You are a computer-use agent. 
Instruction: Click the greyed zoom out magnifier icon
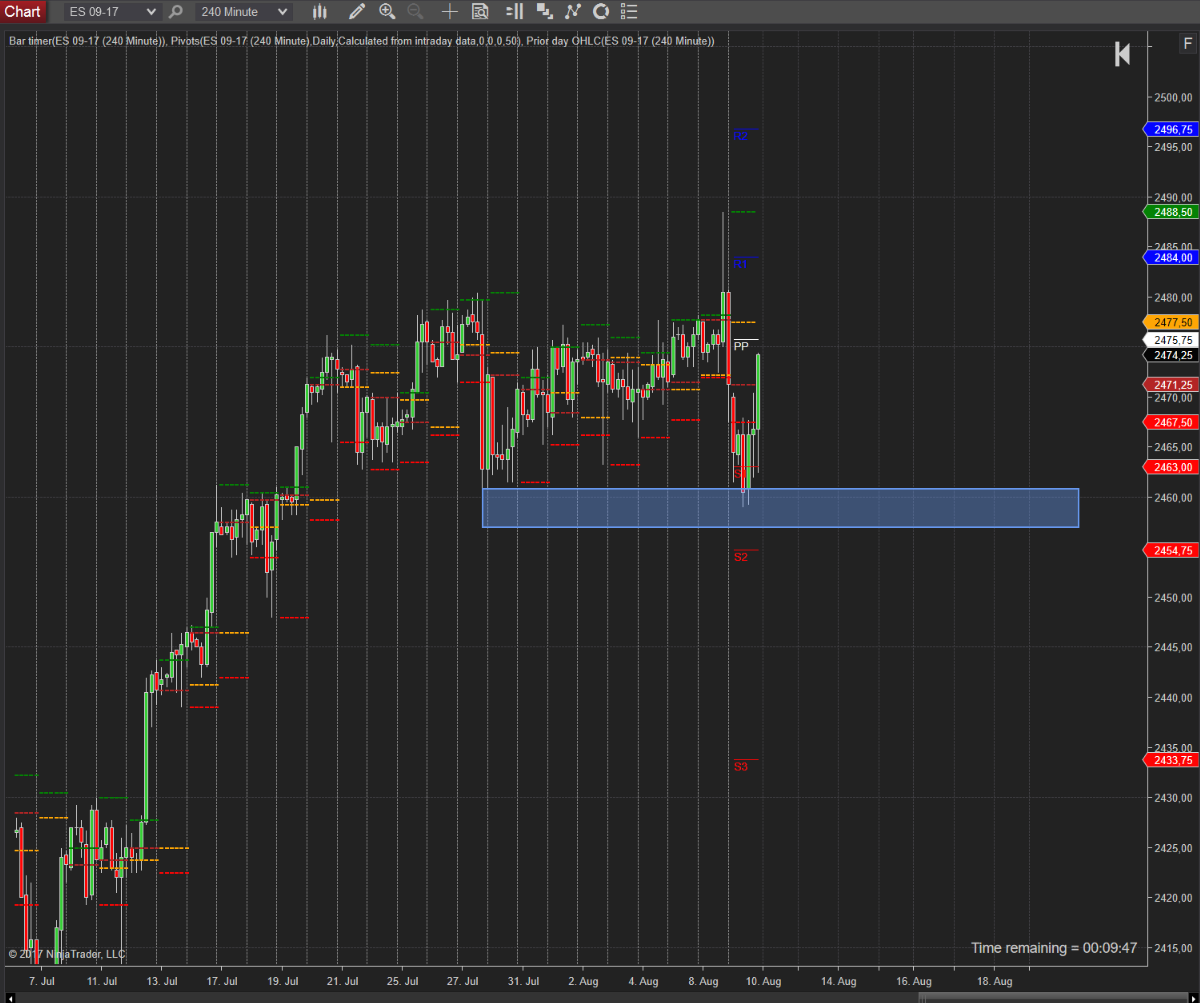[415, 12]
